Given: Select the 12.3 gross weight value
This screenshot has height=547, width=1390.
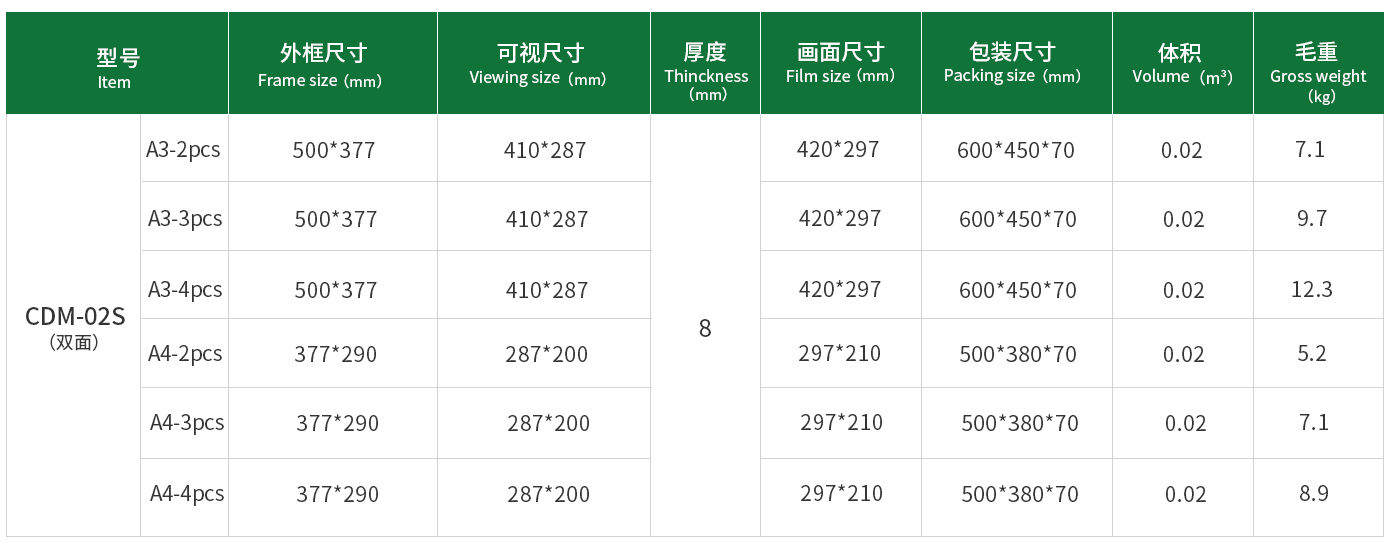Looking at the screenshot, I should (x=1312, y=289).
